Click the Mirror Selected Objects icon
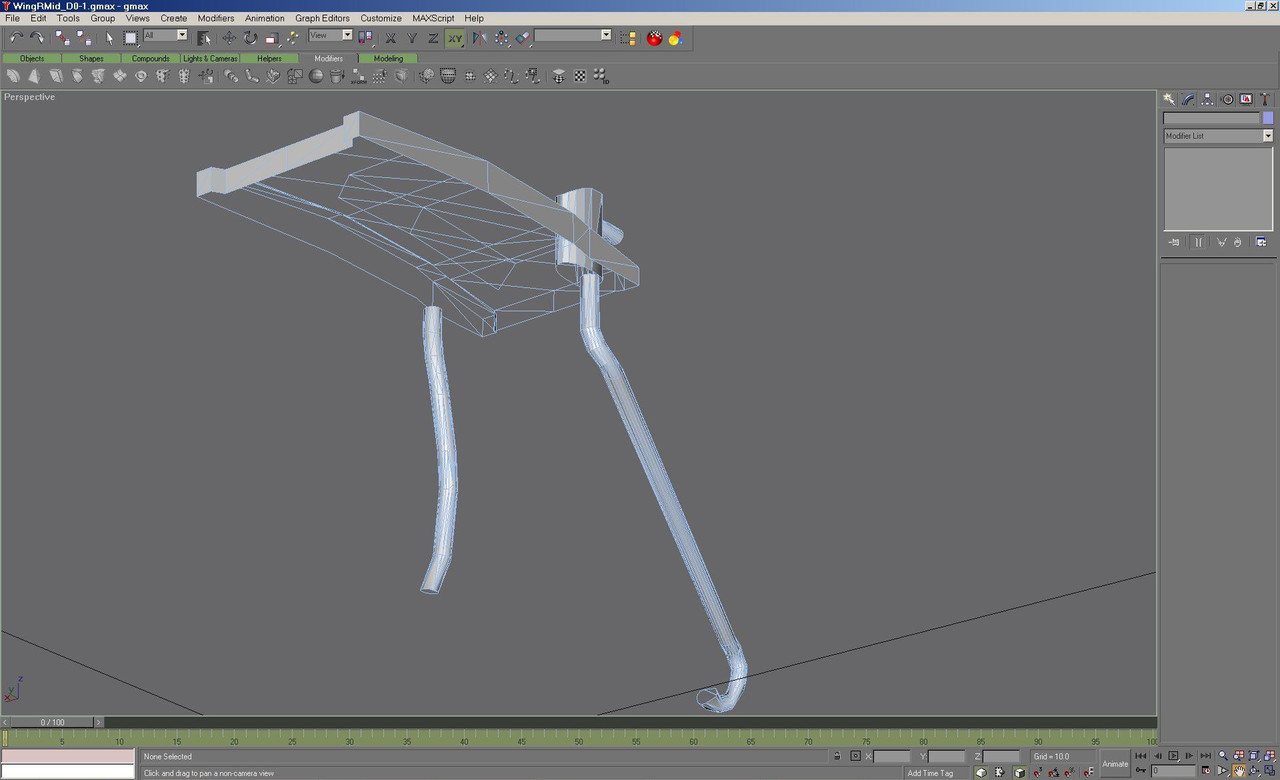 479,38
